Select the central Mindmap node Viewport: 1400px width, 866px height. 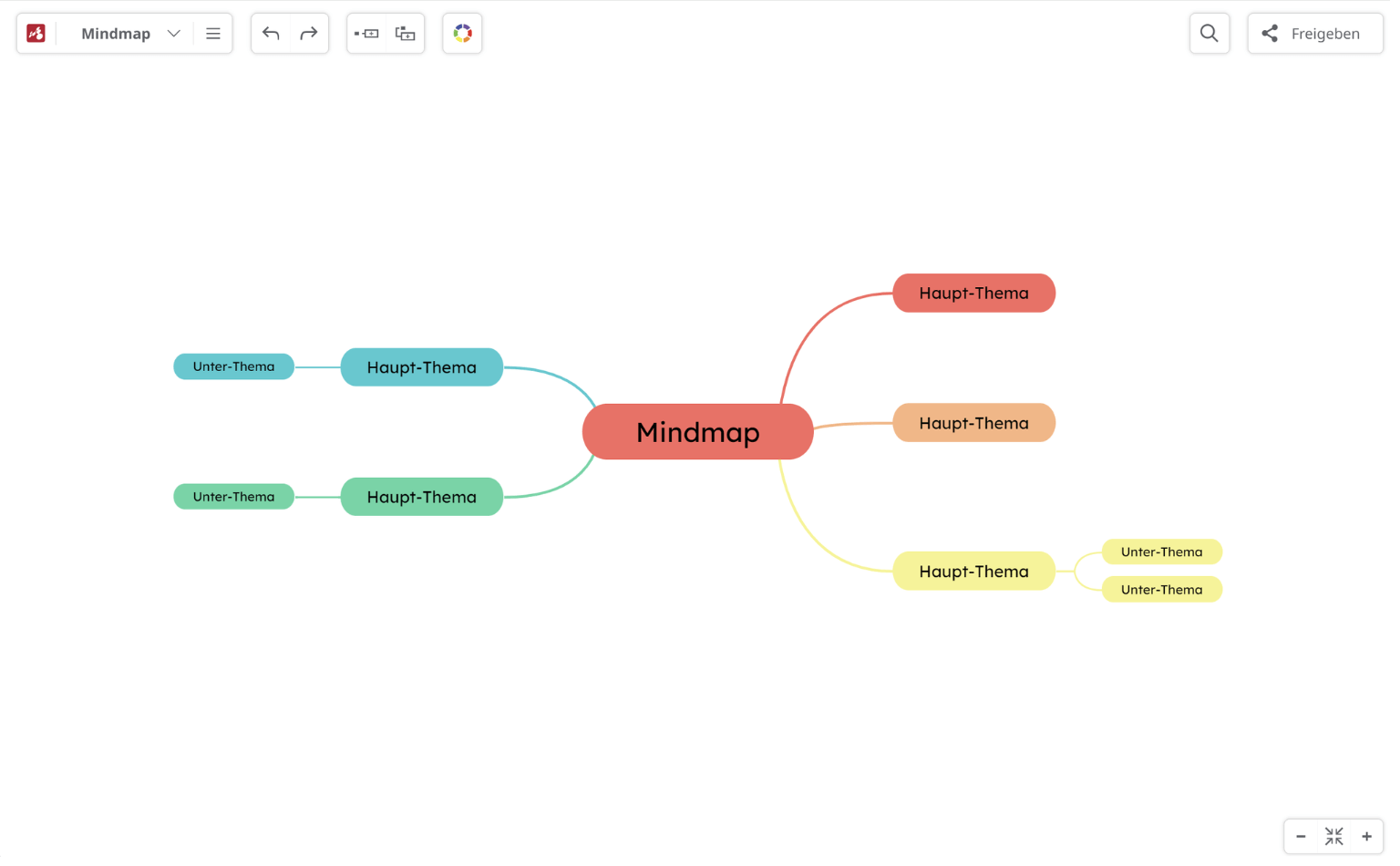pyautogui.click(x=697, y=432)
